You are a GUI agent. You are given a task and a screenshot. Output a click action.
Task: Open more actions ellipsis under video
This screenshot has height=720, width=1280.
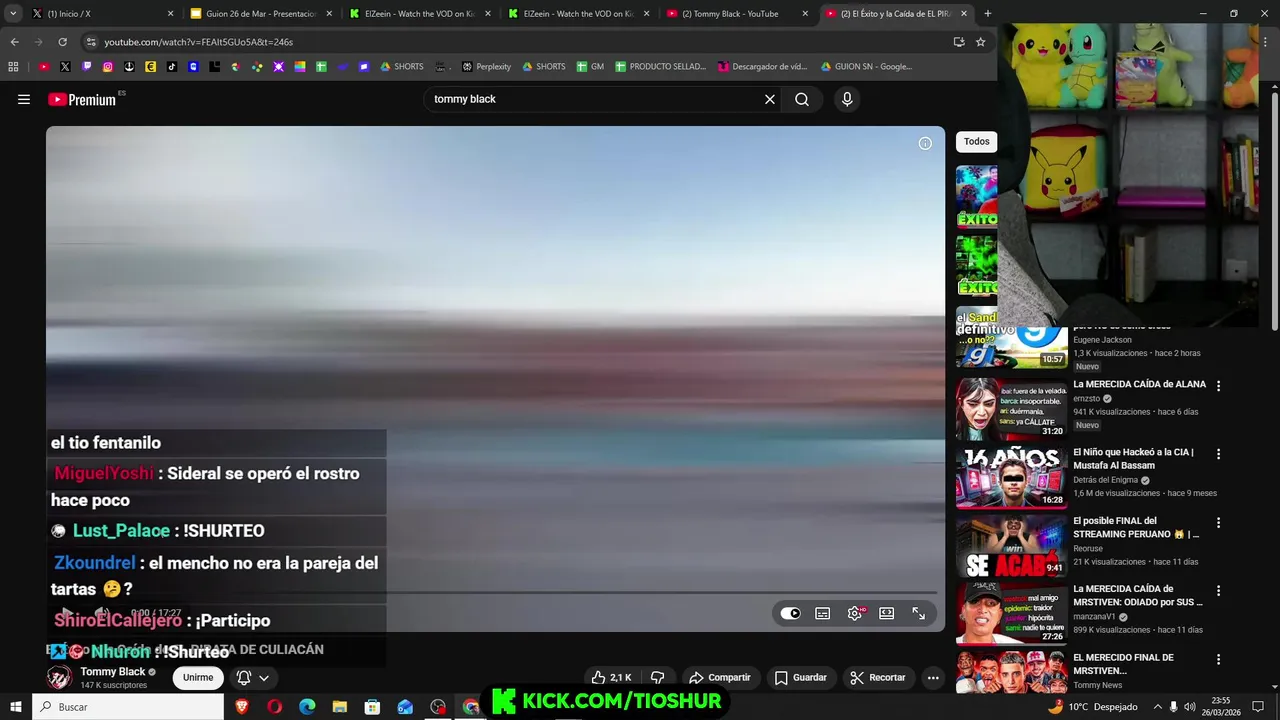pyautogui.click(x=933, y=677)
